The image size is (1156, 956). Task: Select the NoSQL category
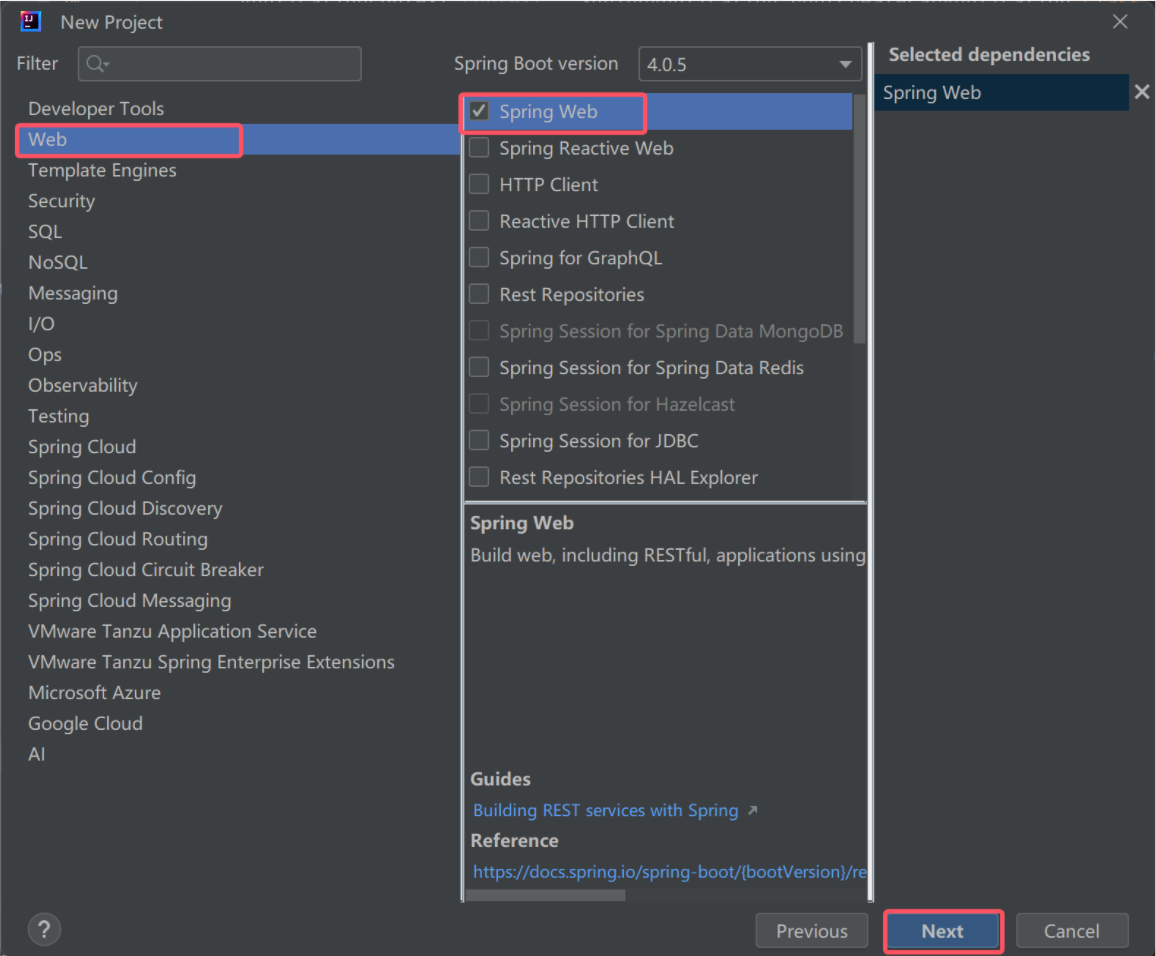(58, 262)
